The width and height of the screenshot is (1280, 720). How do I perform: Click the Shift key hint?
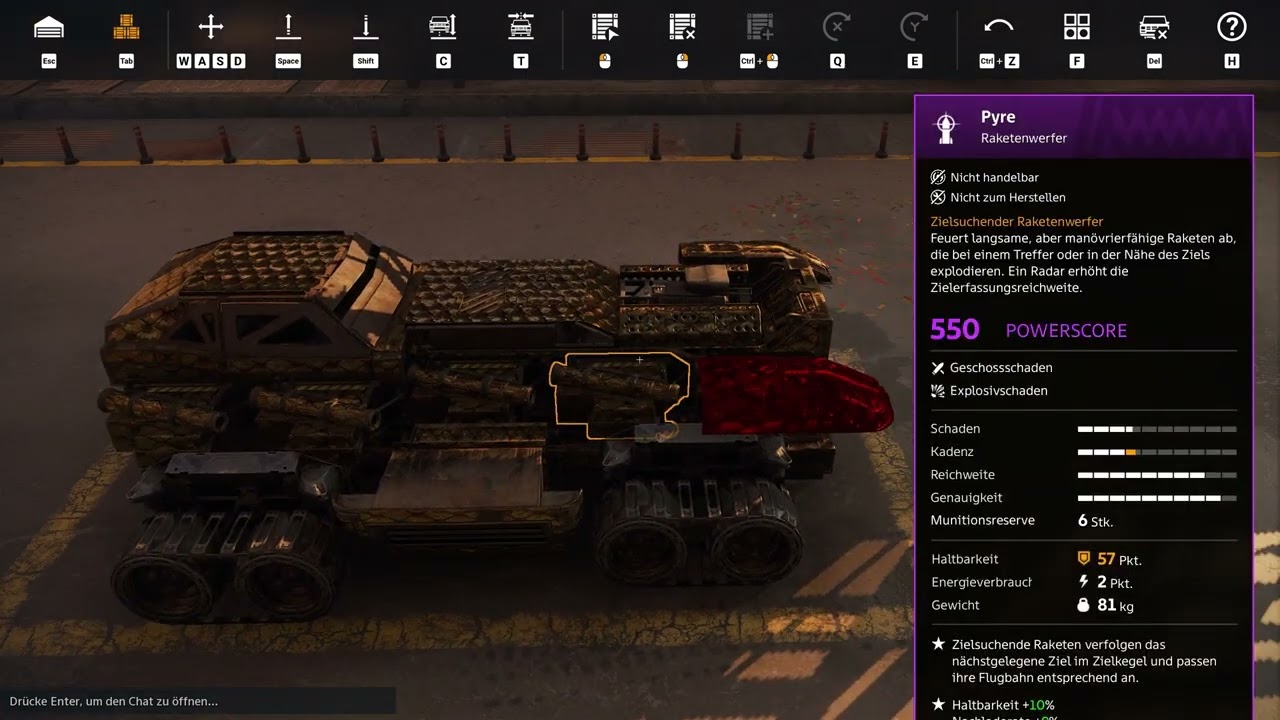click(x=366, y=61)
